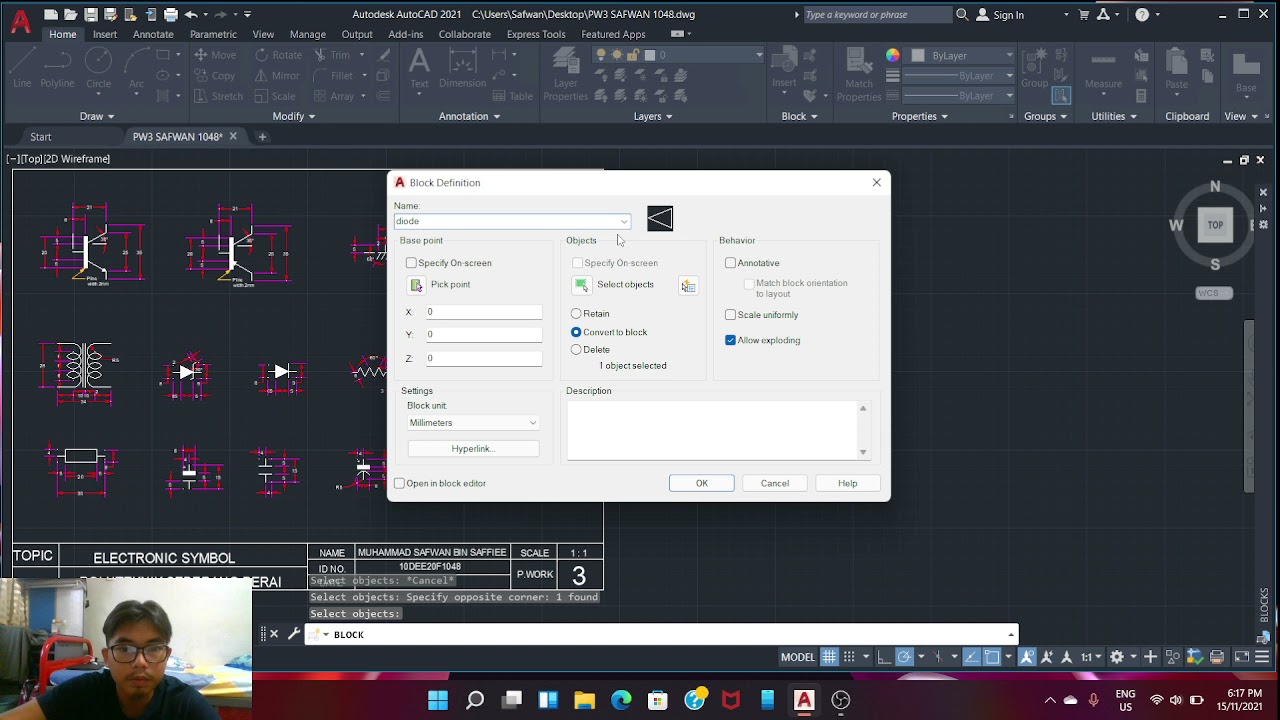The height and width of the screenshot is (720, 1280).
Task: Choose the Circle tool
Action: (98, 68)
